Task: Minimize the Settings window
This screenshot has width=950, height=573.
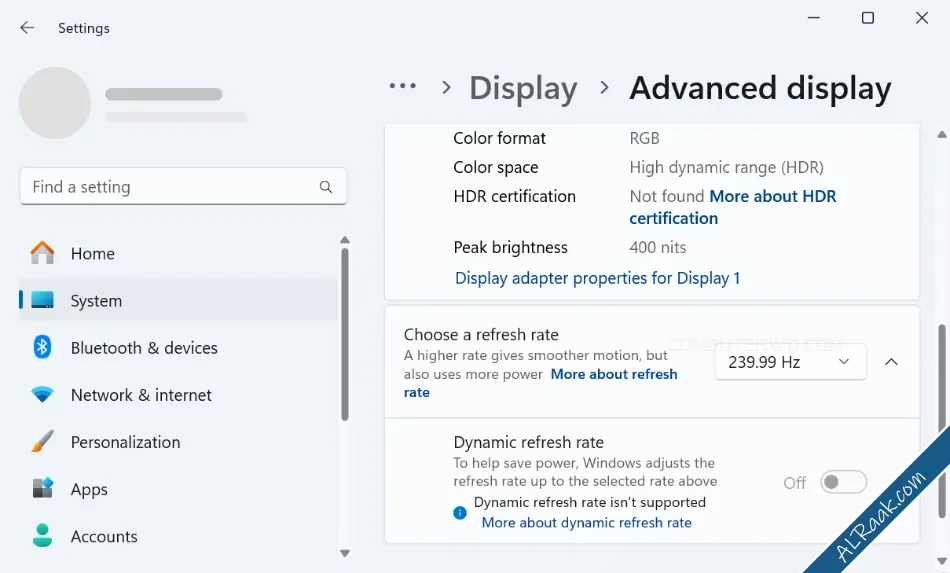Action: pos(814,18)
